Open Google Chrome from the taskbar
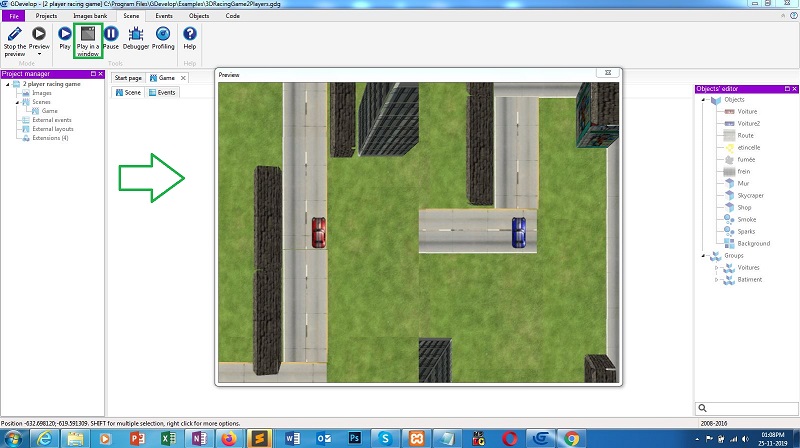Image resolution: width=800 pixels, height=448 pixels. coord(572,439)
